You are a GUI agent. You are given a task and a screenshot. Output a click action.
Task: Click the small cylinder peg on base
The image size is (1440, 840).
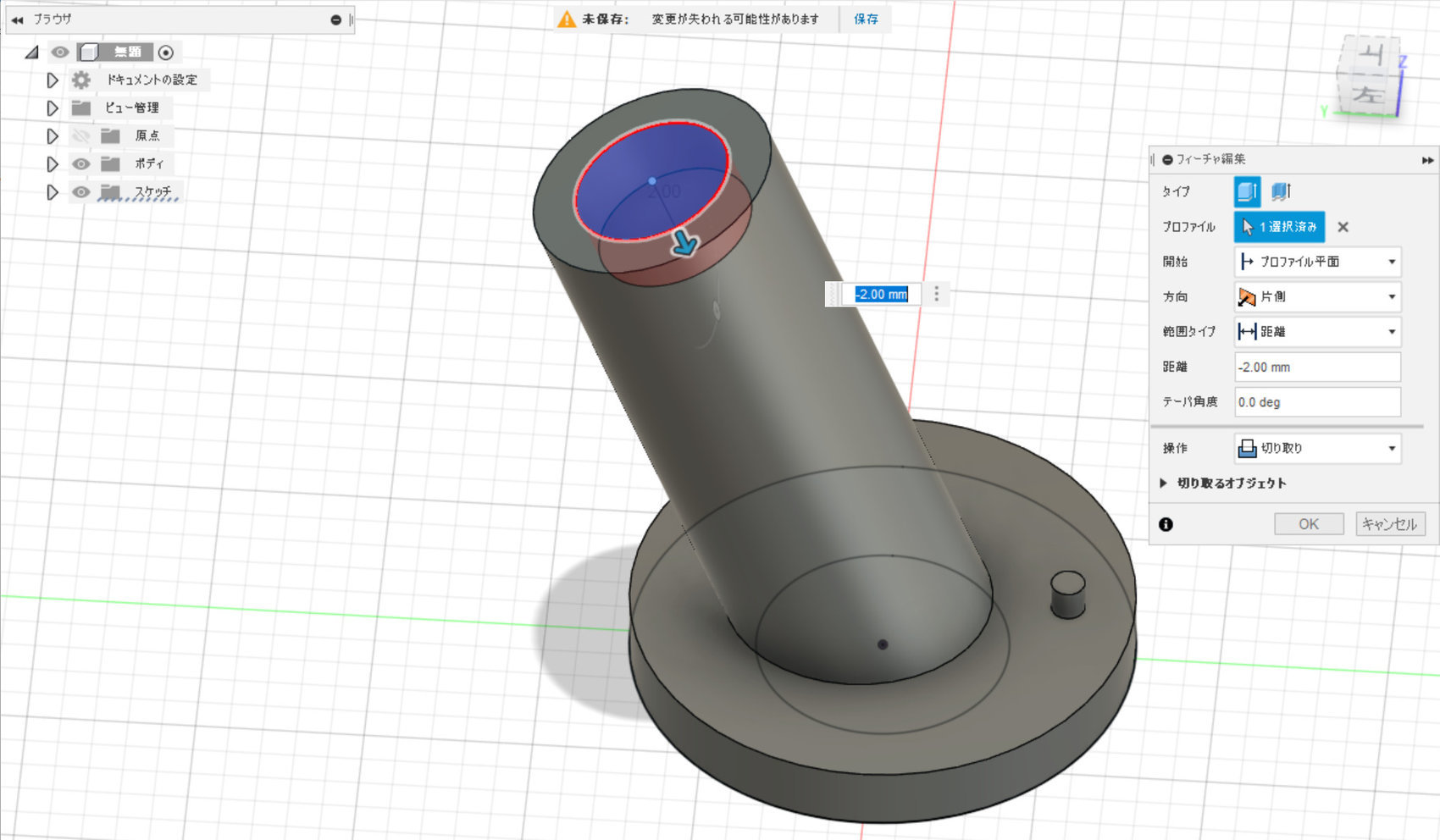click(x=1067, y=594)
